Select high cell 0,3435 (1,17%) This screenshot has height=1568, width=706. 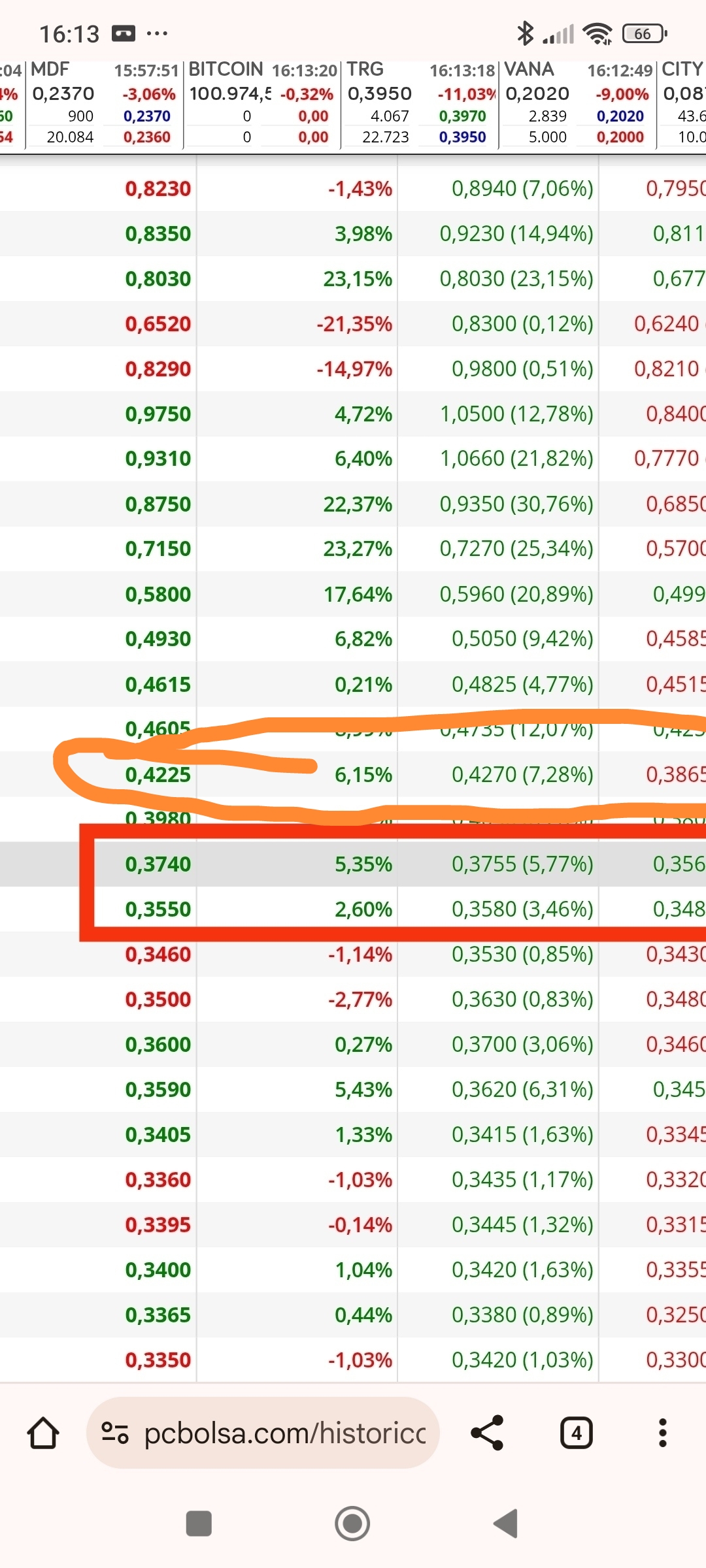pyautogui.click(x=522, y=1180)
